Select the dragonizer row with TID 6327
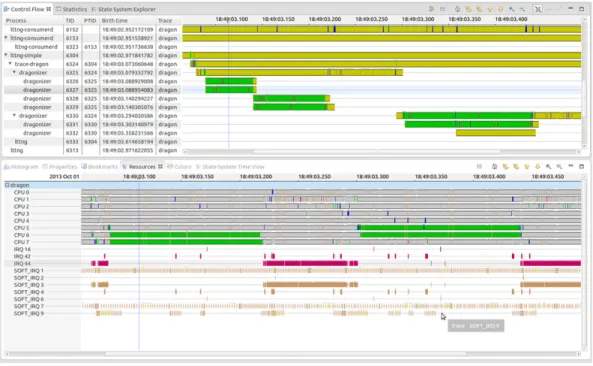593x366 pixels. (x=92, y=90)
